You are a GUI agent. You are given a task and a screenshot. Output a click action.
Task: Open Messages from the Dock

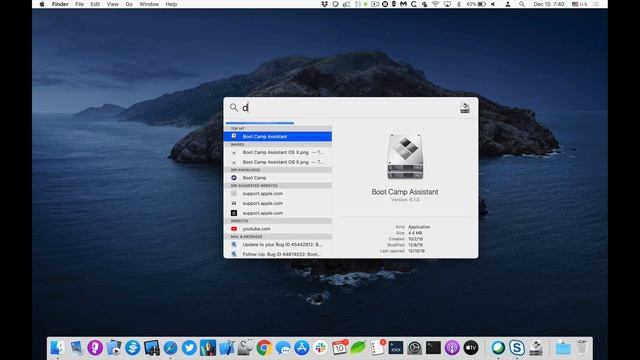pyautogui.click(x=283, y=348)
